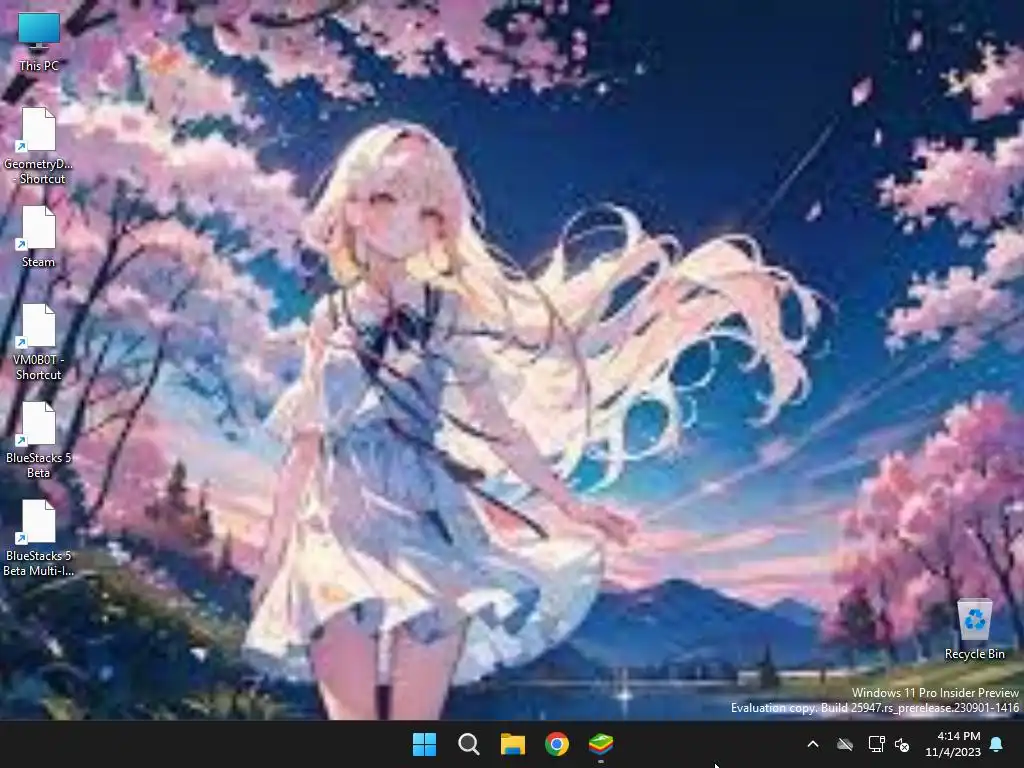Select the This PC desktop icon
This screenshot has width=1024, height=768.
pos(39,41)
